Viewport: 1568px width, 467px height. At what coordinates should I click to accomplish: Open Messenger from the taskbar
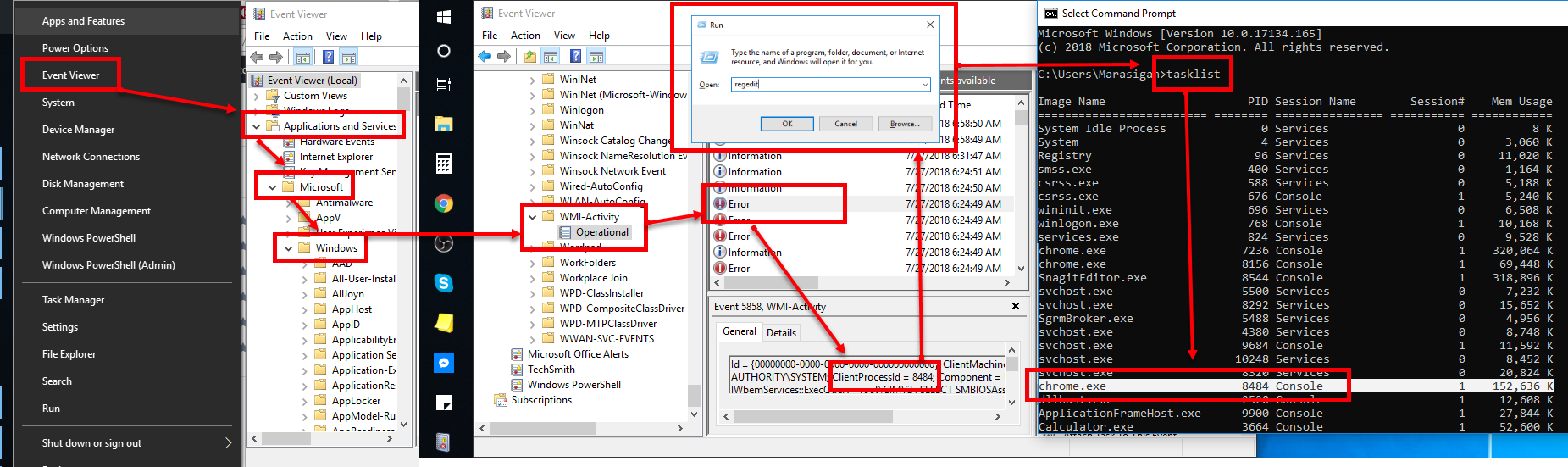tap(444, 363)
